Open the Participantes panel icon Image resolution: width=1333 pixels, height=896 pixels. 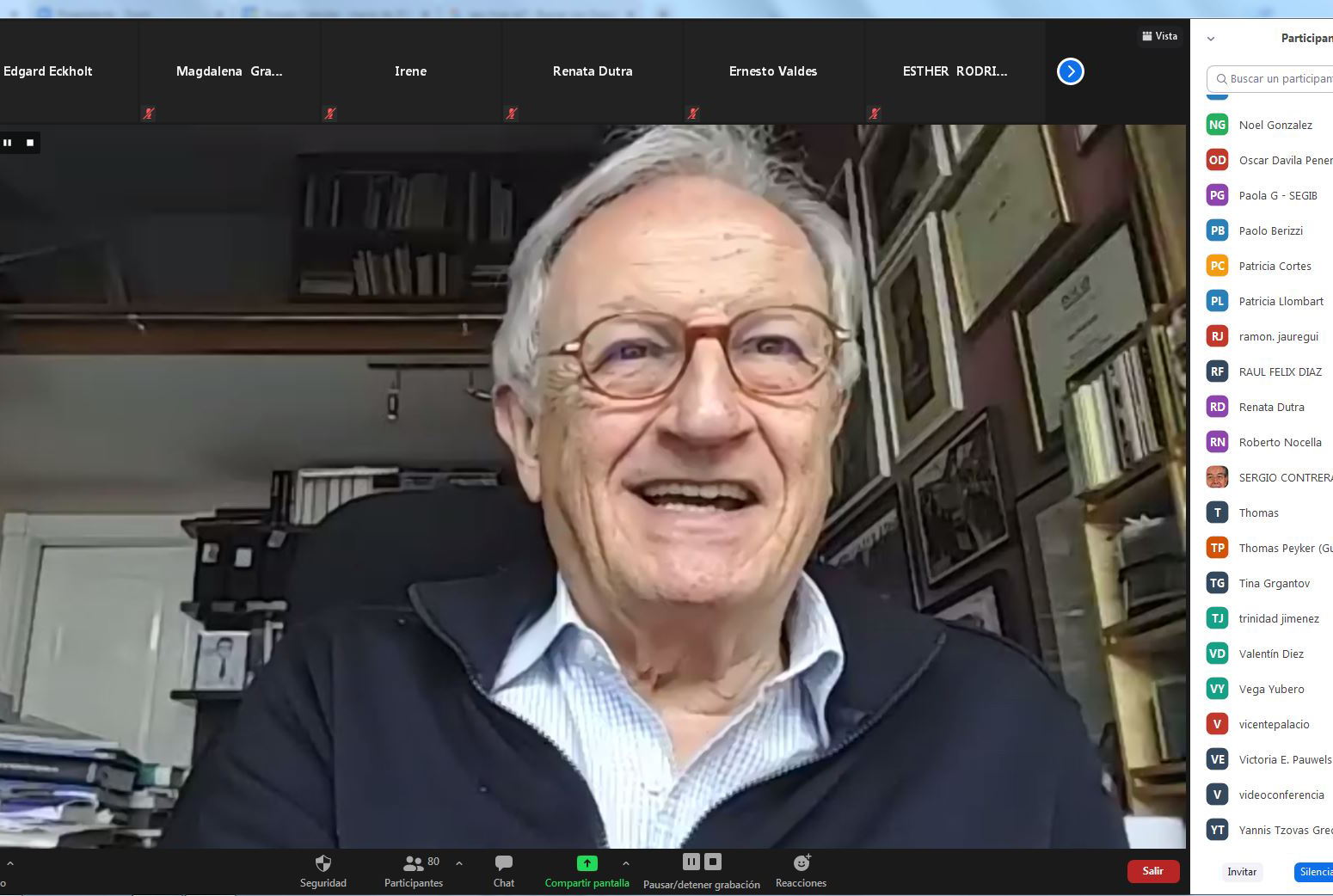[414, 863]
